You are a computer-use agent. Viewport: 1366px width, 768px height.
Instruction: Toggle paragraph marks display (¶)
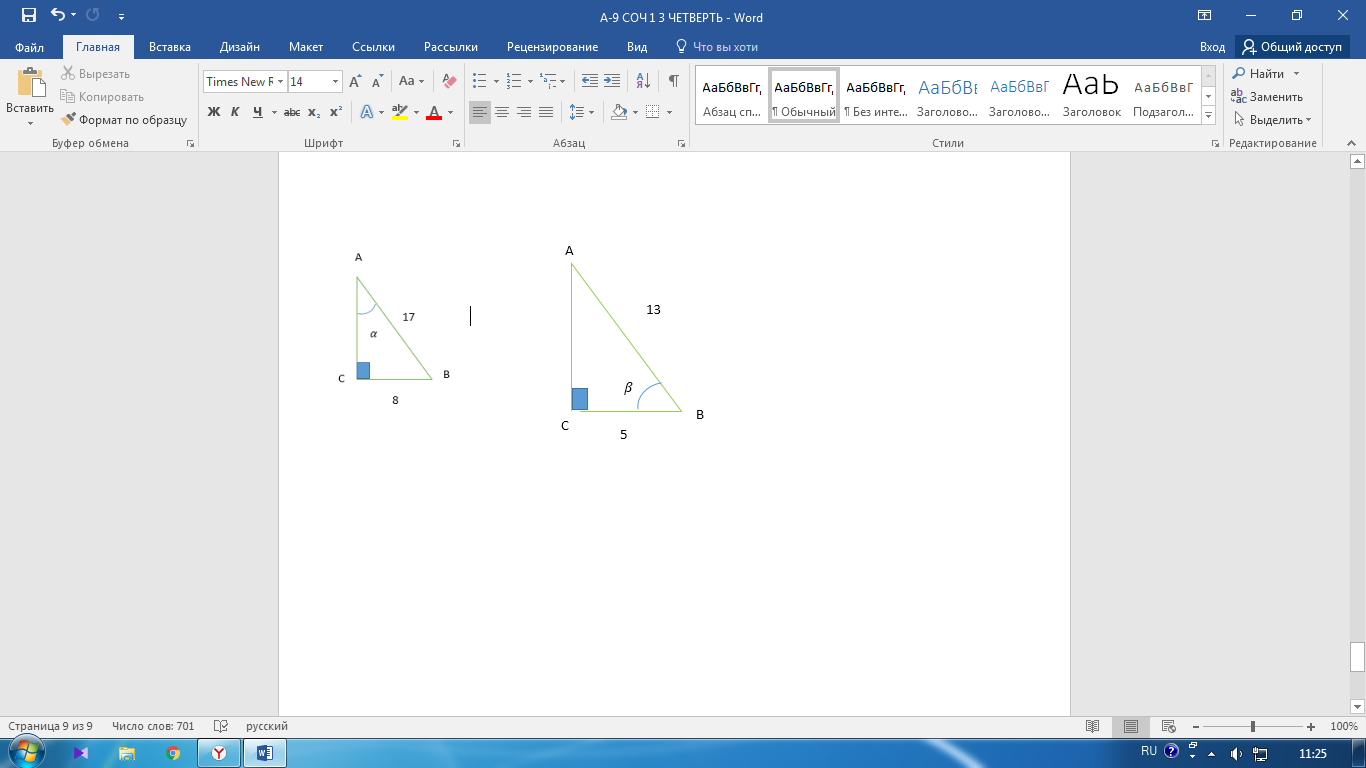673,82
